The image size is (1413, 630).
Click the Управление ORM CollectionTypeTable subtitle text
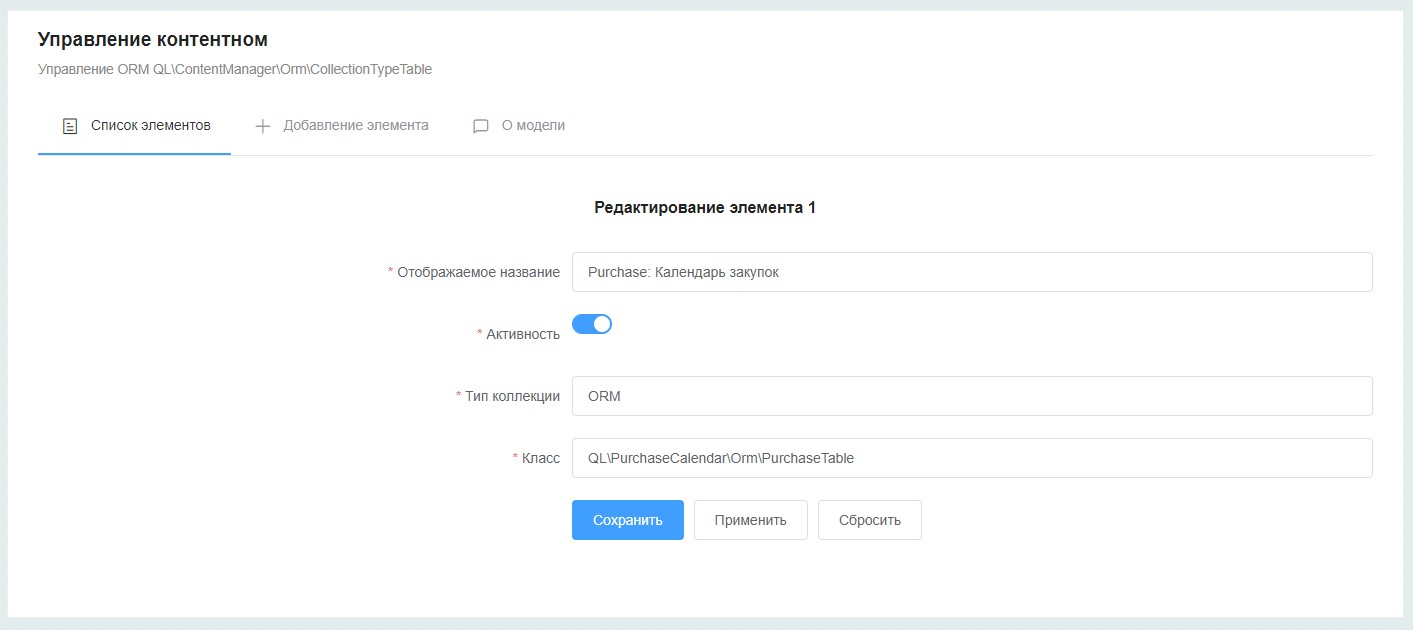pyautogui.click(x=235, y=70)
